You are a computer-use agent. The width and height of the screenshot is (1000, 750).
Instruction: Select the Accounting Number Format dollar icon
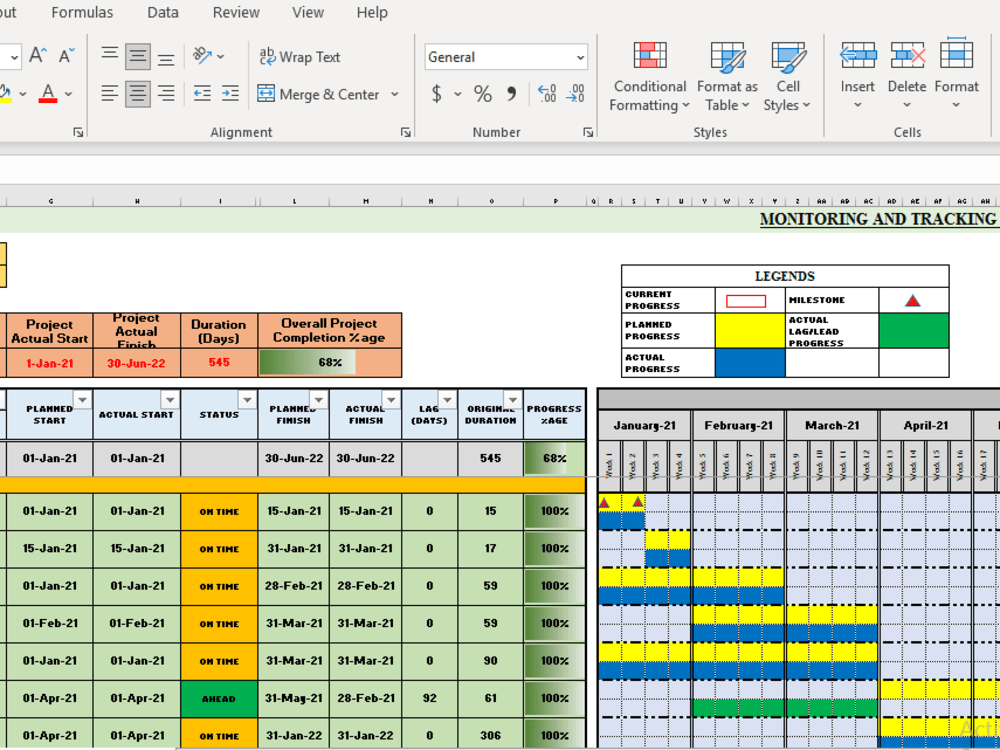coord(438,94)
